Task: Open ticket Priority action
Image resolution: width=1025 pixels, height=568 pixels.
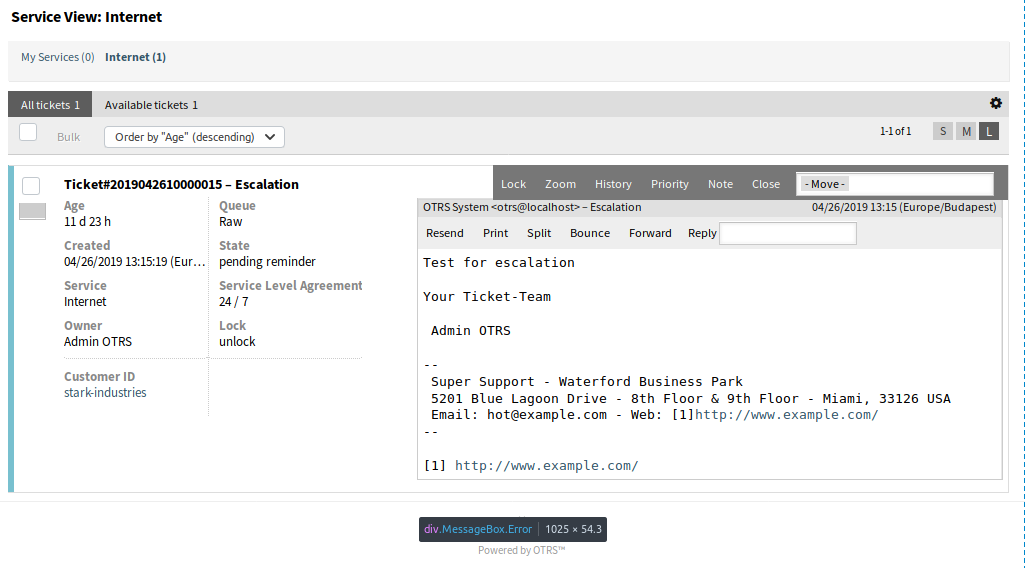Action: 669,184
